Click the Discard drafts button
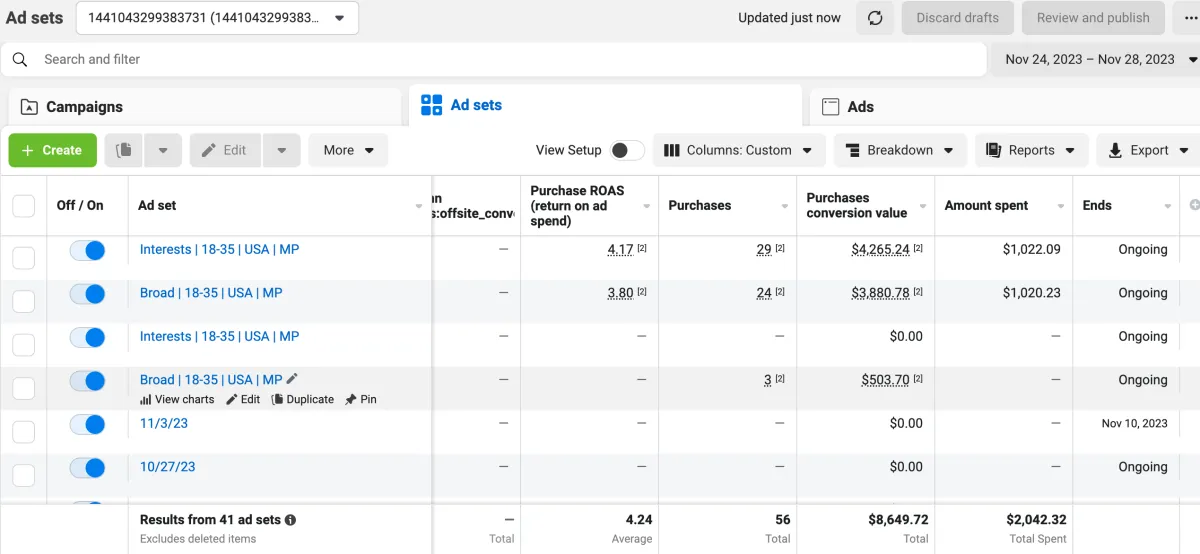This screenshot has width=1200, height=554. 957,18
